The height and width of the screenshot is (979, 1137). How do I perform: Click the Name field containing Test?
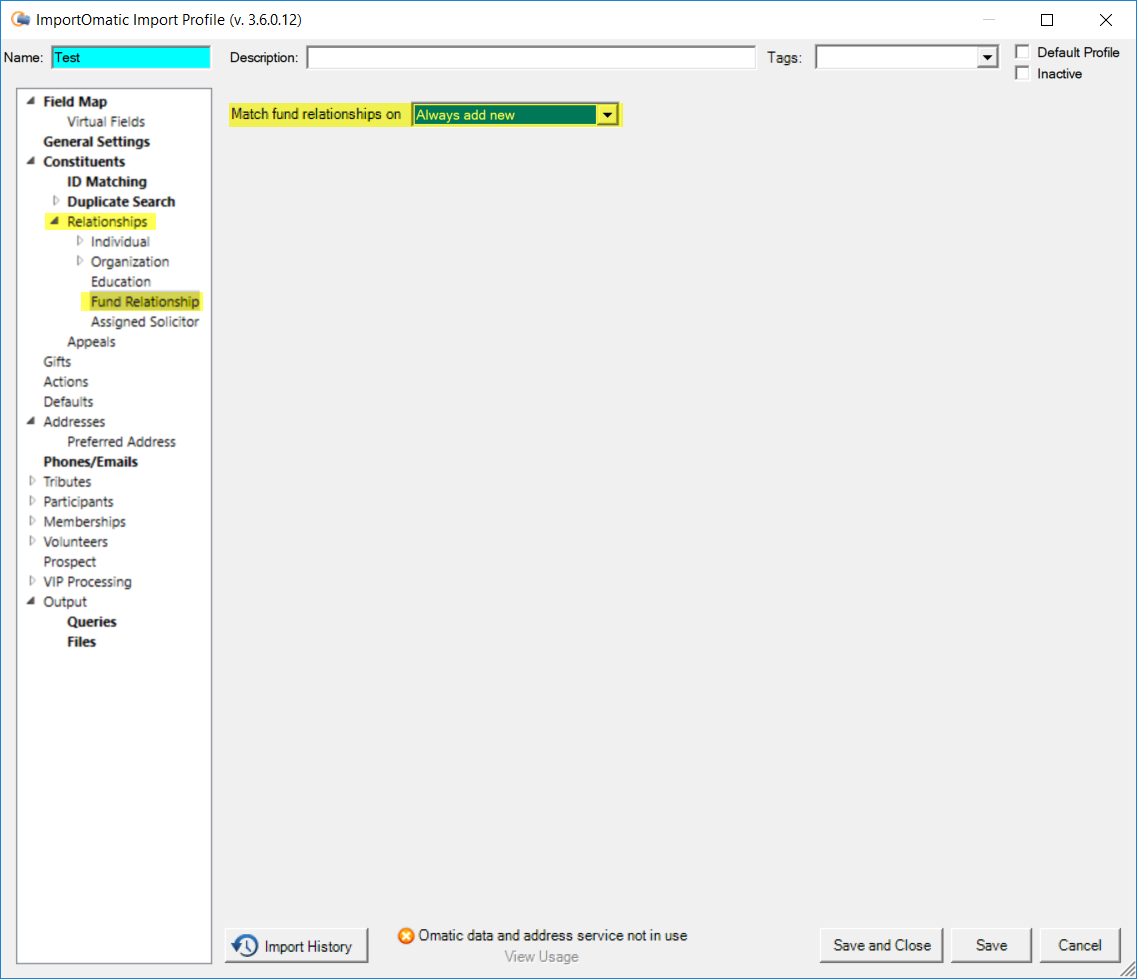click(130, 58)
